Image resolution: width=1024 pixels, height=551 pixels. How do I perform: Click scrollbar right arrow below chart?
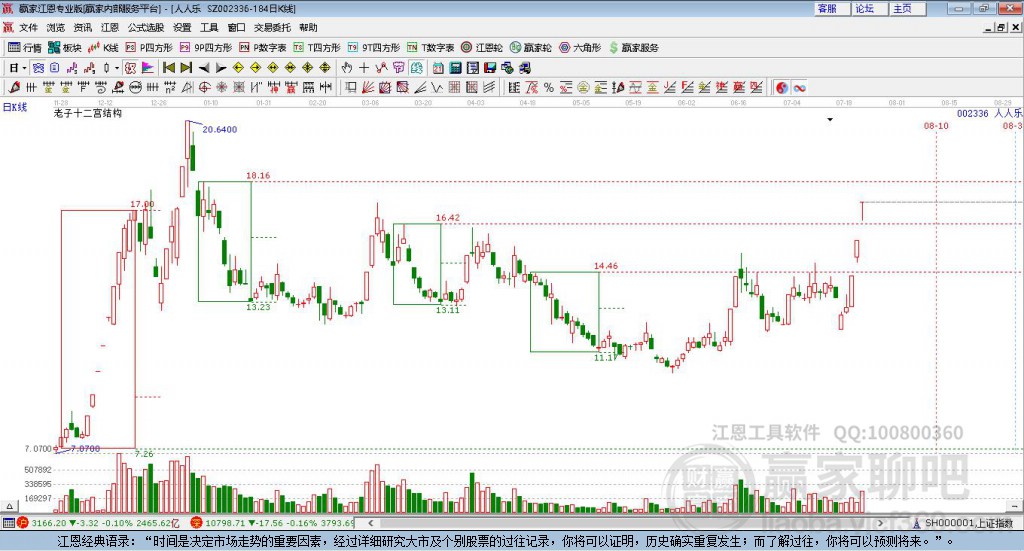pyautogui.click(x=880, y=523)
